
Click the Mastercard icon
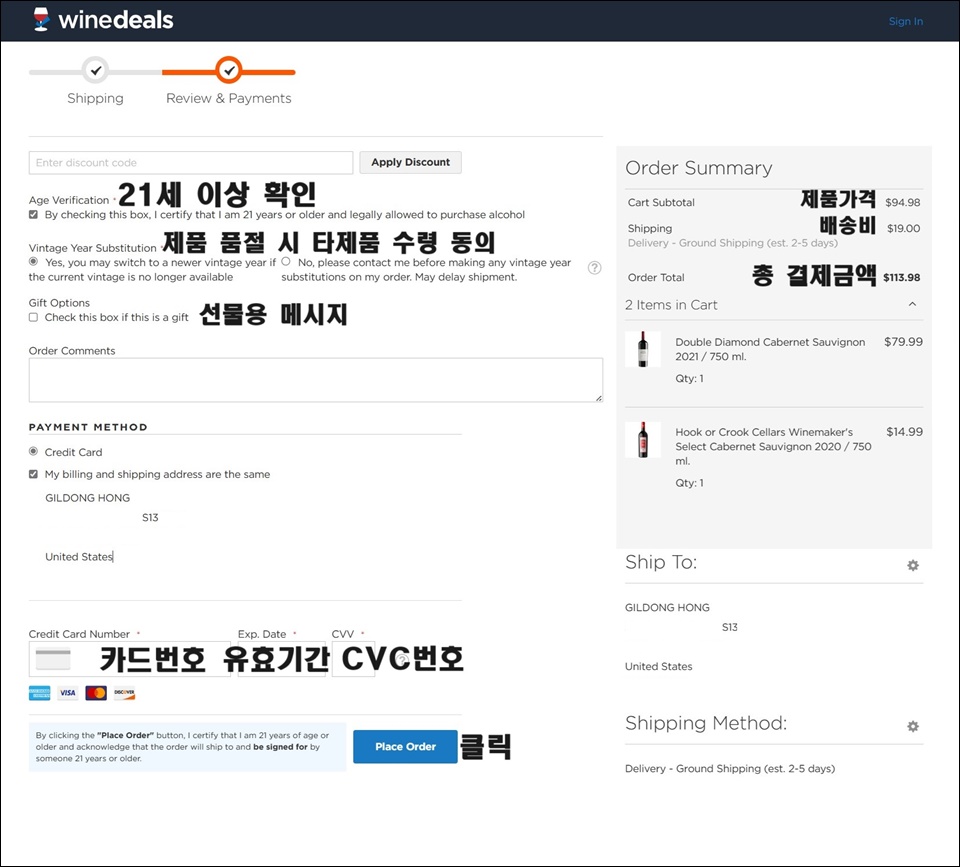(96, 693)
